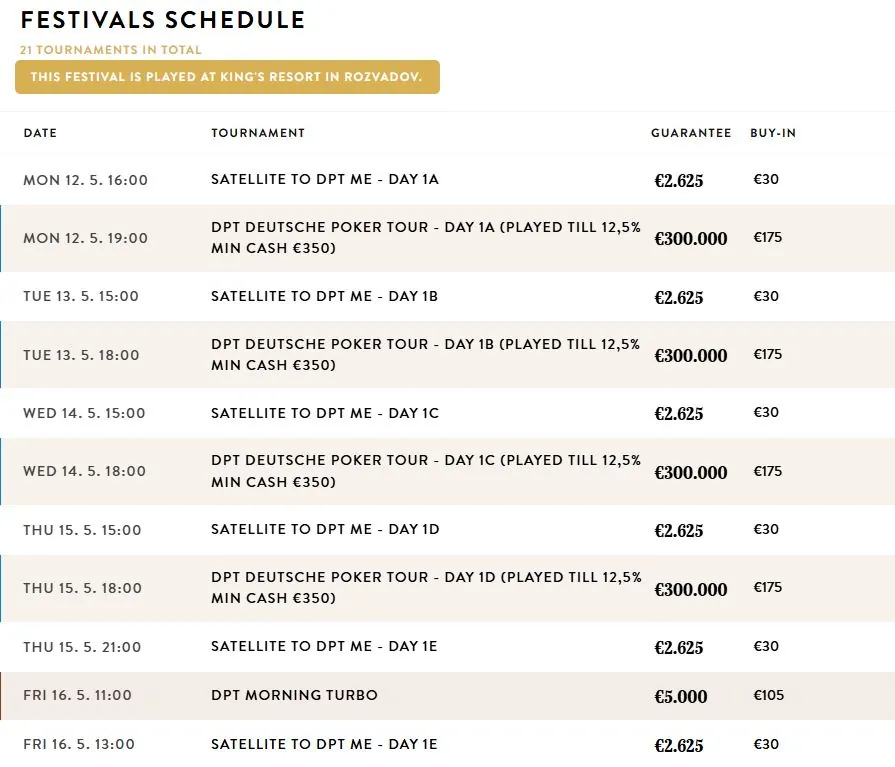Click the Guarantee column header

pos(691,133)
